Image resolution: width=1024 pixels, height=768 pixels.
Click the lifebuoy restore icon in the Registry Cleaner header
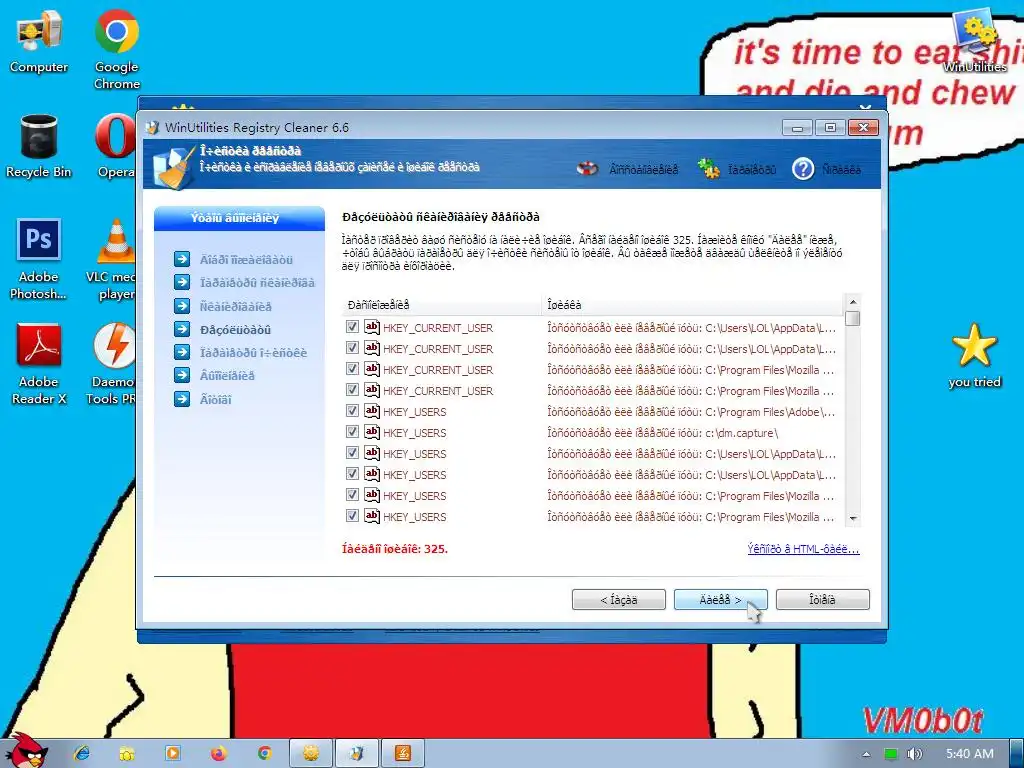588,169
